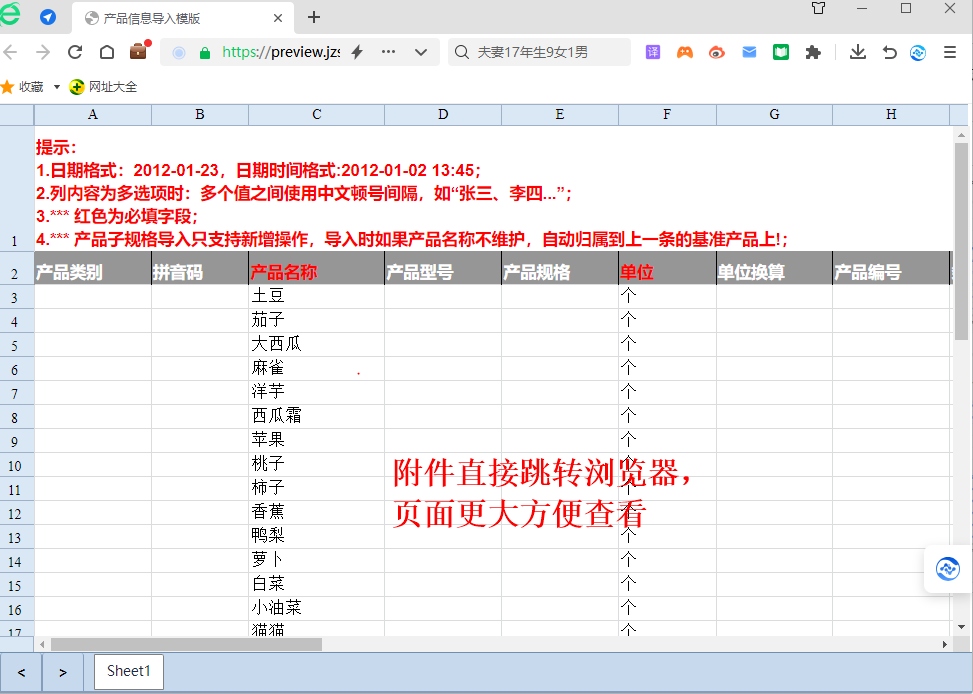
Task: Click the 产品类别 header cell
Action: [x=92, y=268]
